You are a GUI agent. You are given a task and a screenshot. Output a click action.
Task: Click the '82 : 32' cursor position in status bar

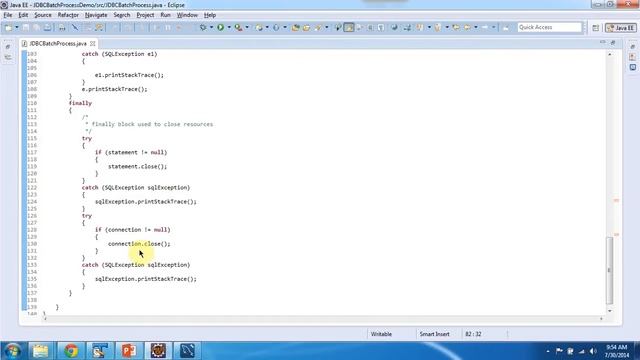[x=473, y=334]
